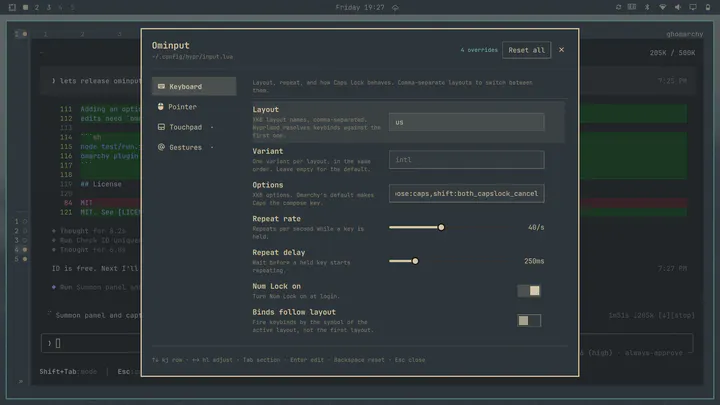The image size is (720, 405).
Task: Focus the Variant input field with intl placeholder
Action: pos(467,160)
